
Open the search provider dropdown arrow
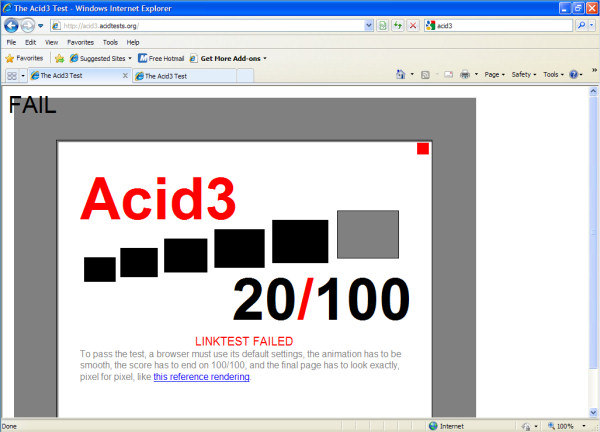(x=592, y=26)
